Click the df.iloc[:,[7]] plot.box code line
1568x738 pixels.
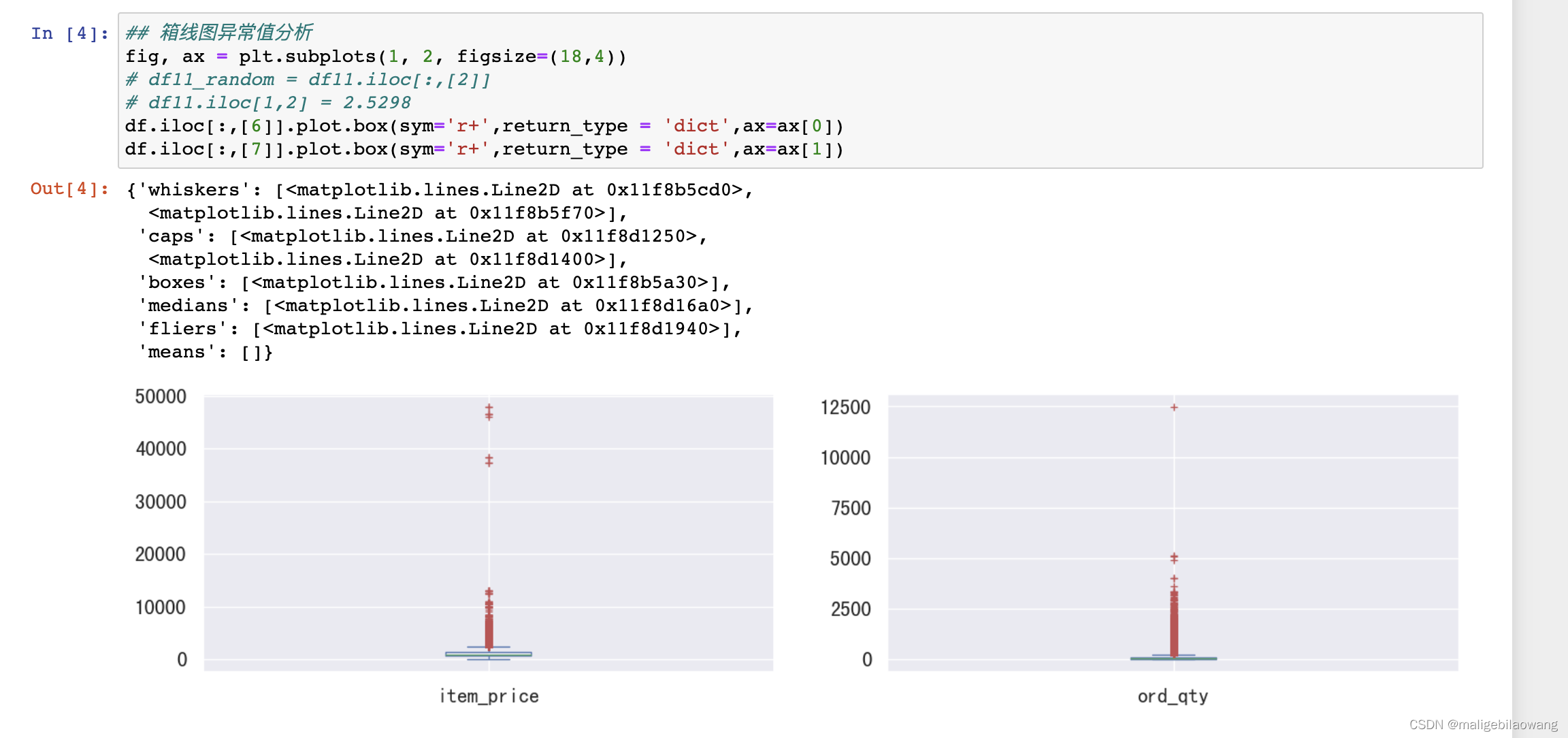click(x=484, y=149)
